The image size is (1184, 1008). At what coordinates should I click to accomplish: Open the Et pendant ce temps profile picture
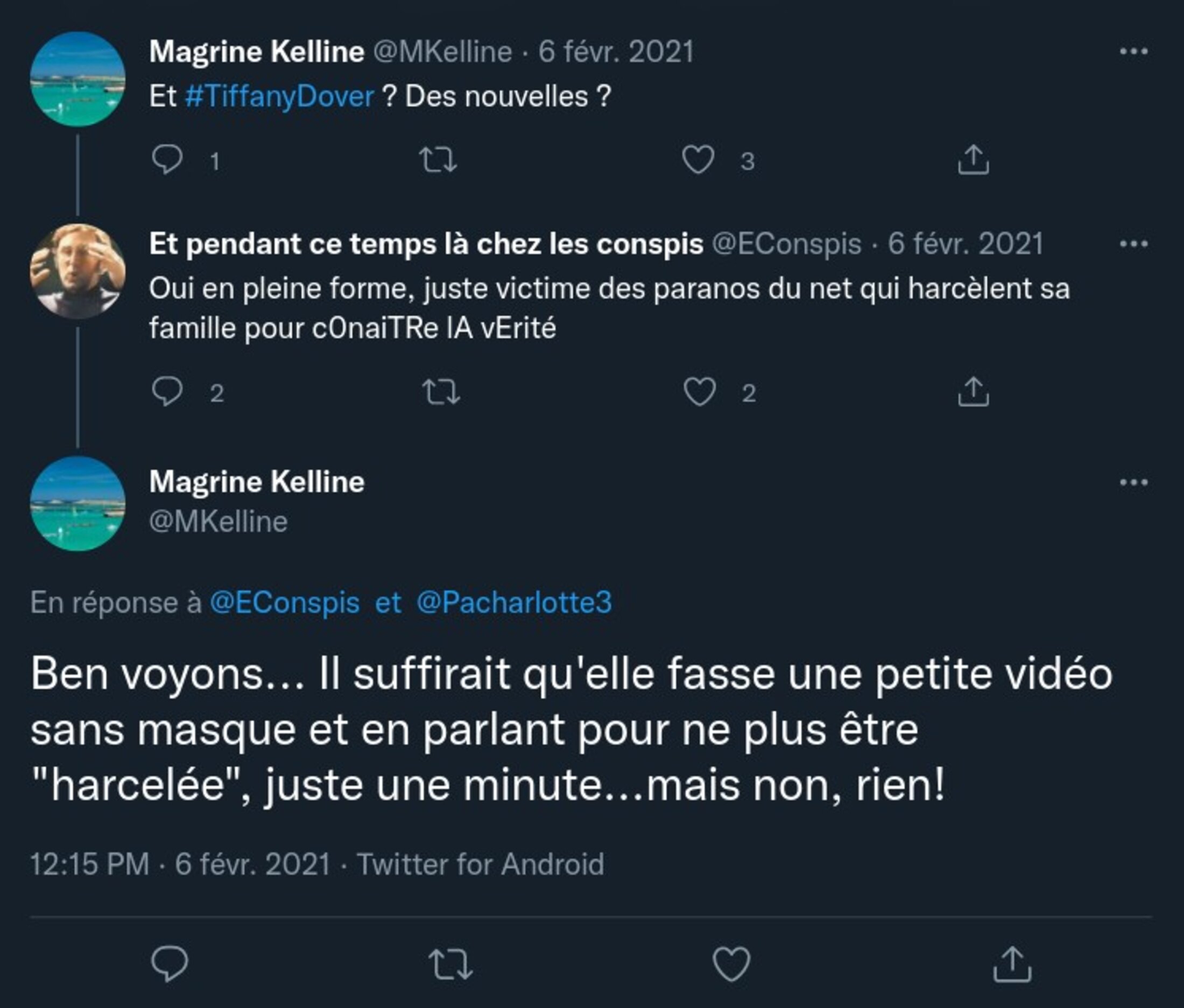[x=77, y=271]
